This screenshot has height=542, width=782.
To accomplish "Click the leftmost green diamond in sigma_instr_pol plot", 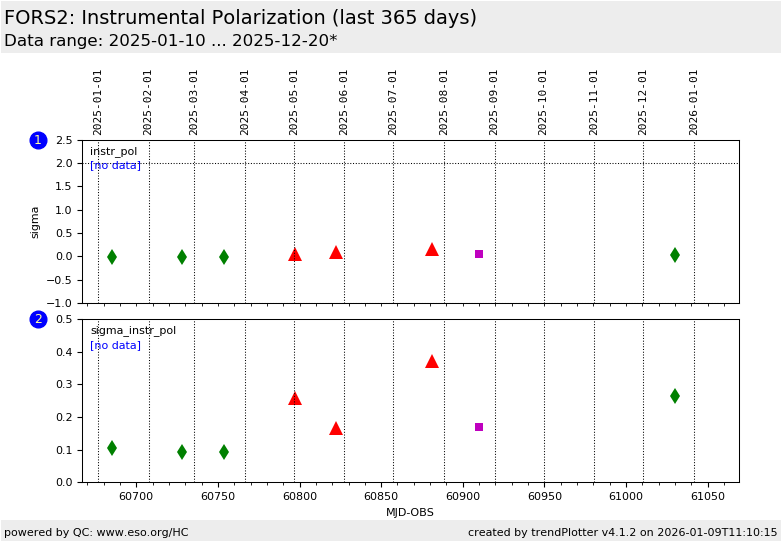I will pos(112,448).
